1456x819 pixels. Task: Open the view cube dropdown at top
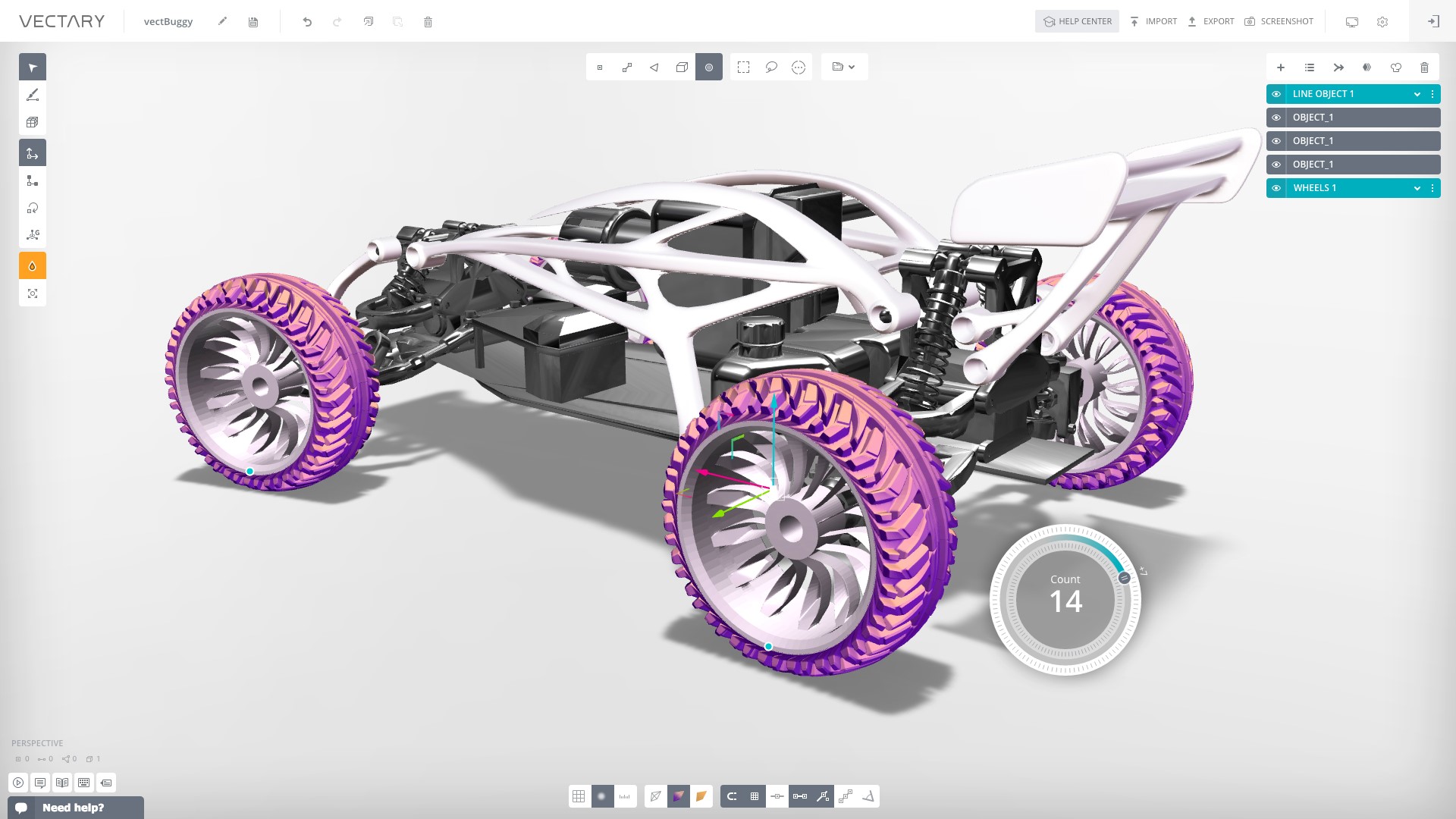pyautogui.click(x=844, y=67)
